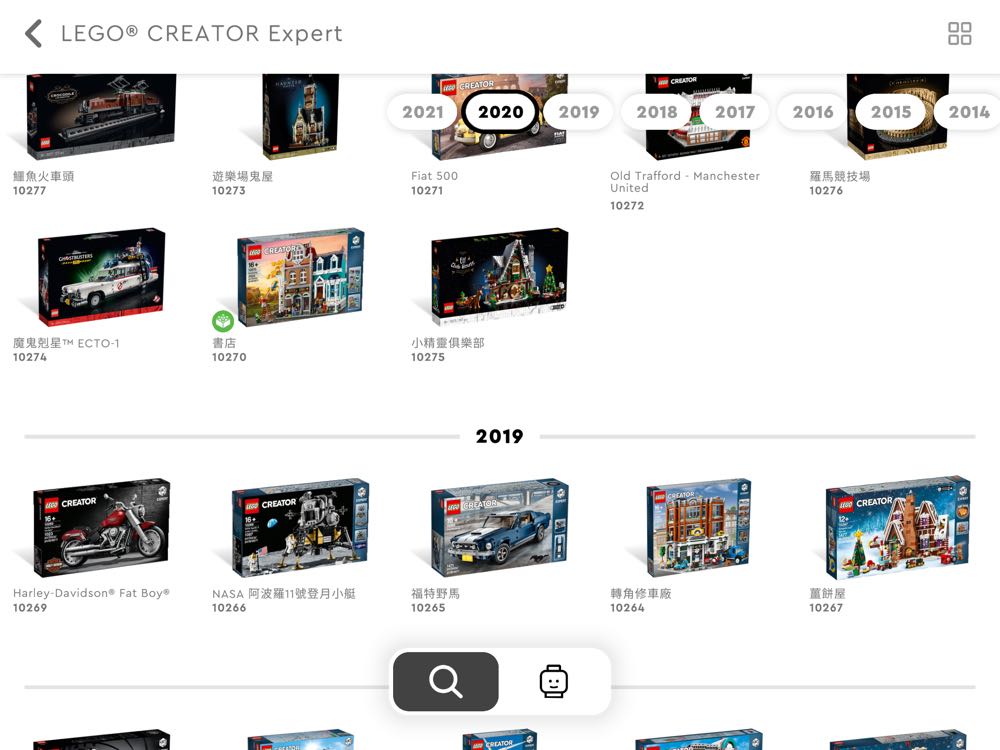The image size is (1000, 750).
Task: Jump to year 2018
Action: click(656, 112)
